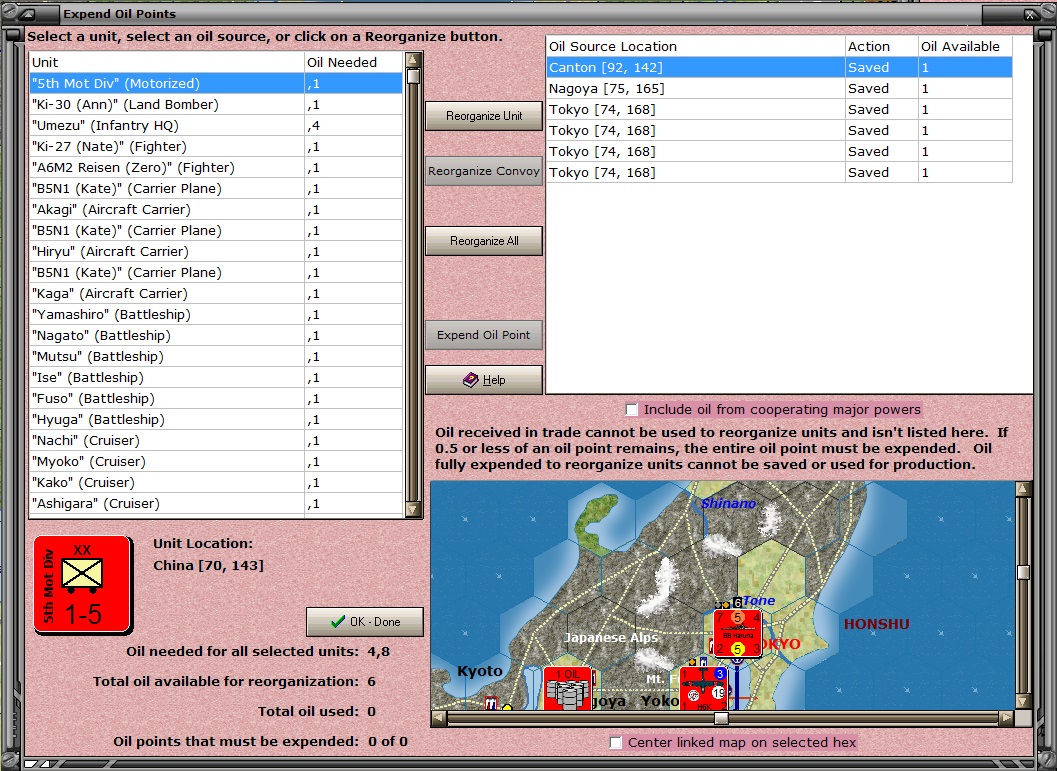Image resolution: width=1057 pixels, height=771 pixels.
Task: Click the 1 OIL counter on the map
Action: 568,688
